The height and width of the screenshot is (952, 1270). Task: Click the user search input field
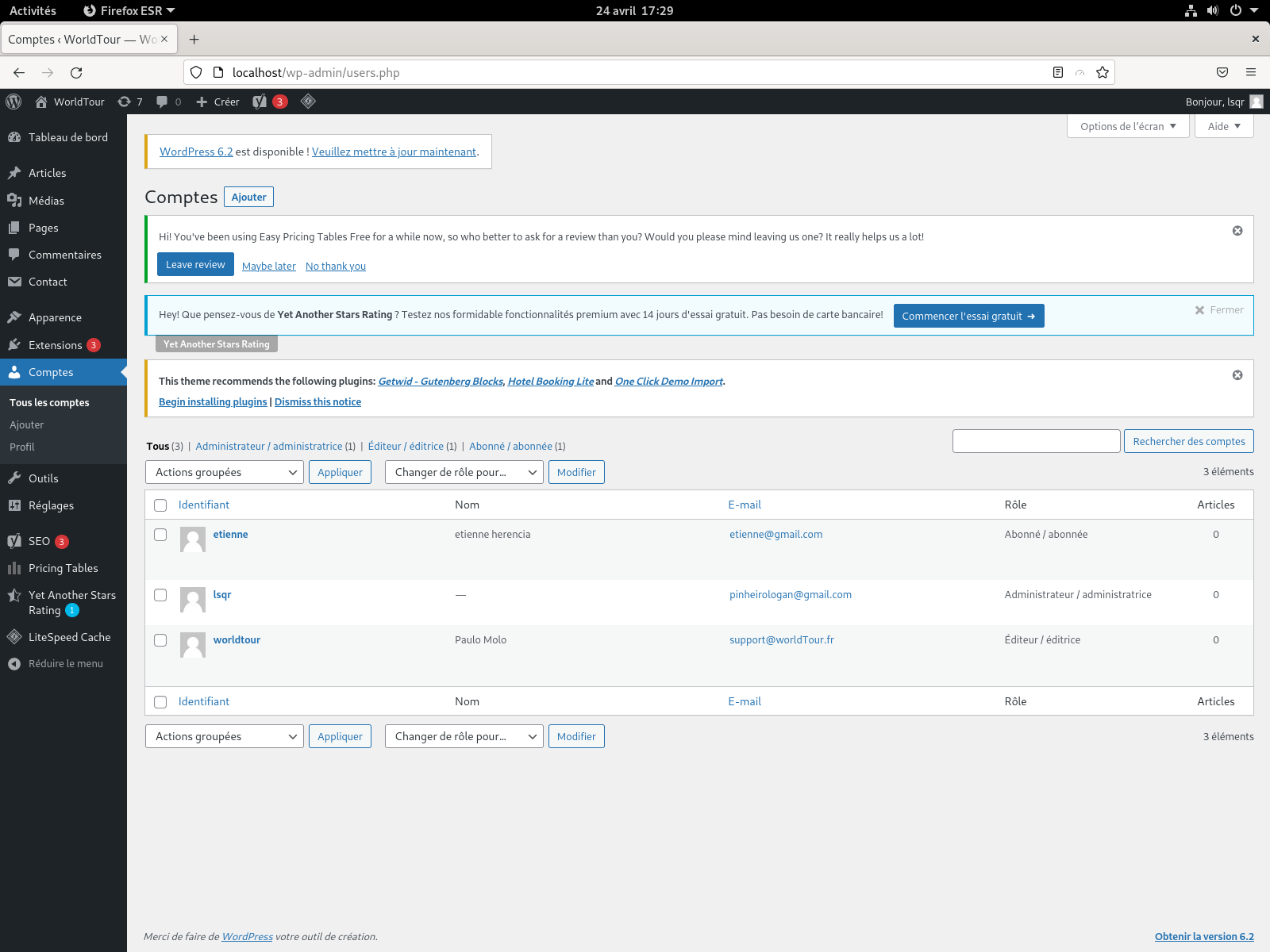coord(1036,441)
